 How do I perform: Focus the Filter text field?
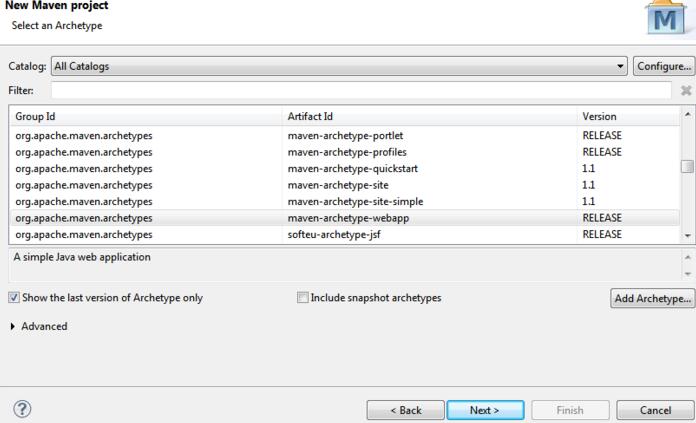(x=361, y=91)
